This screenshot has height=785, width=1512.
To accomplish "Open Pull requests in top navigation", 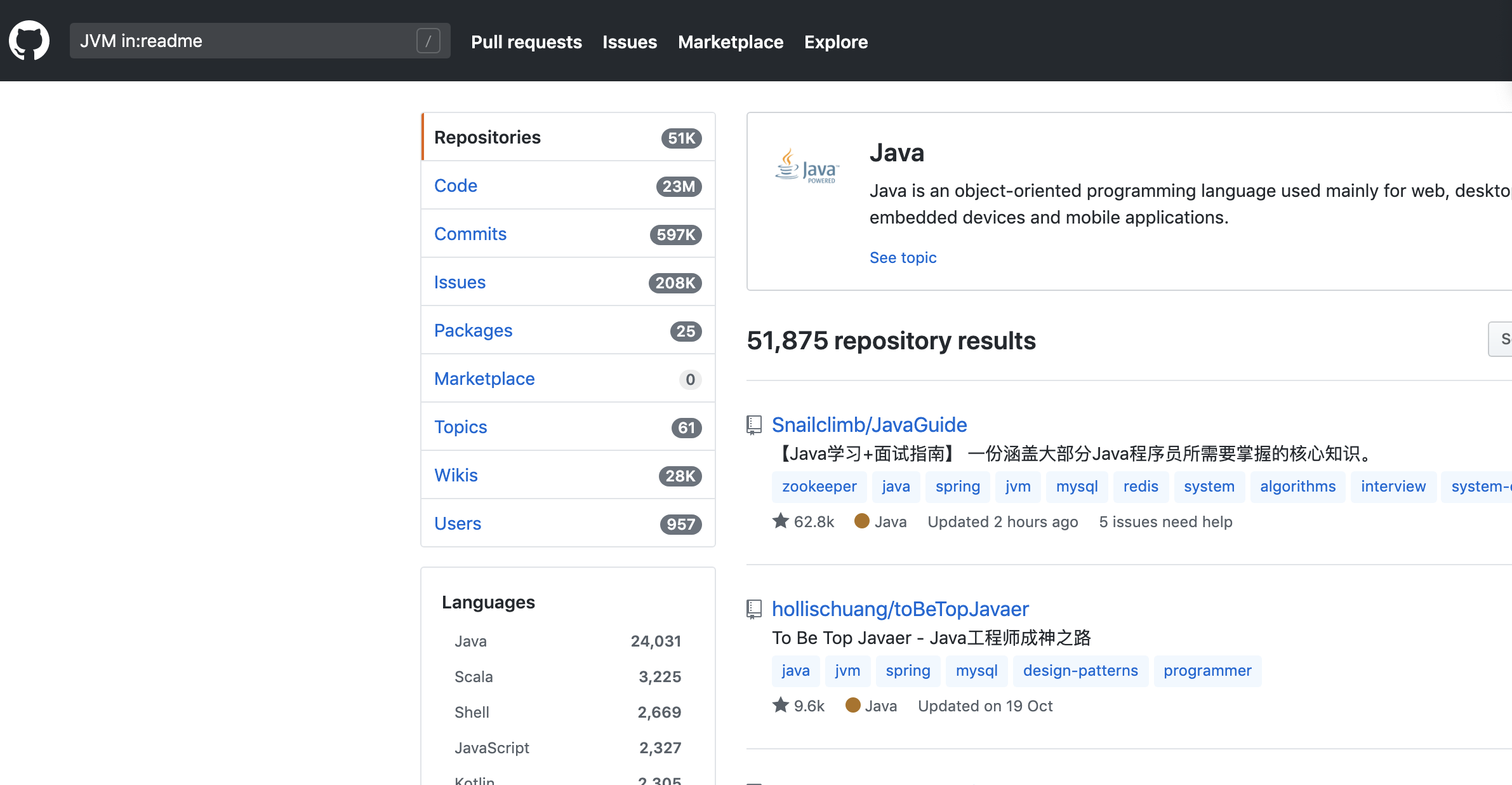I will click(x=526, y=42).
